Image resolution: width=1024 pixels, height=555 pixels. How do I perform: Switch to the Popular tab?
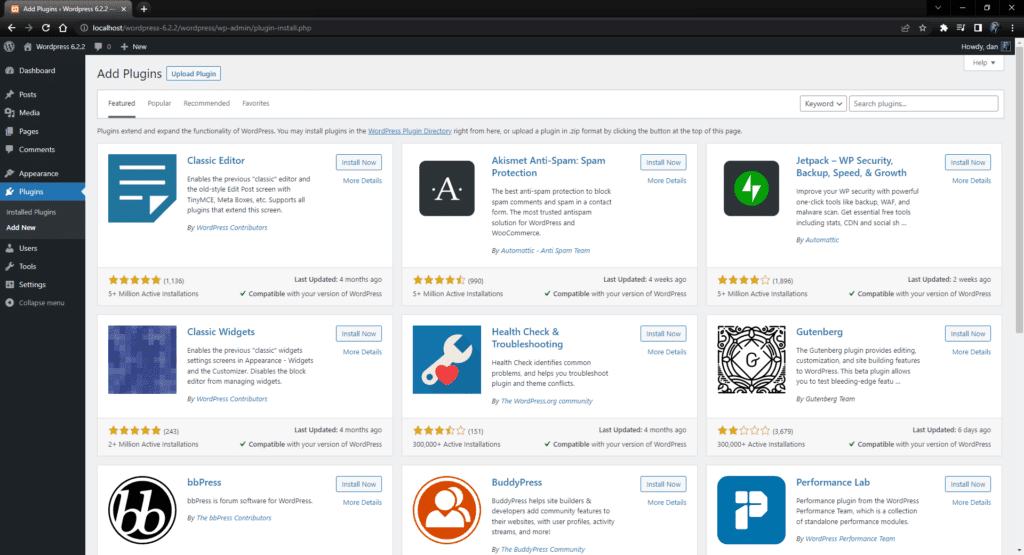(159, 103)
